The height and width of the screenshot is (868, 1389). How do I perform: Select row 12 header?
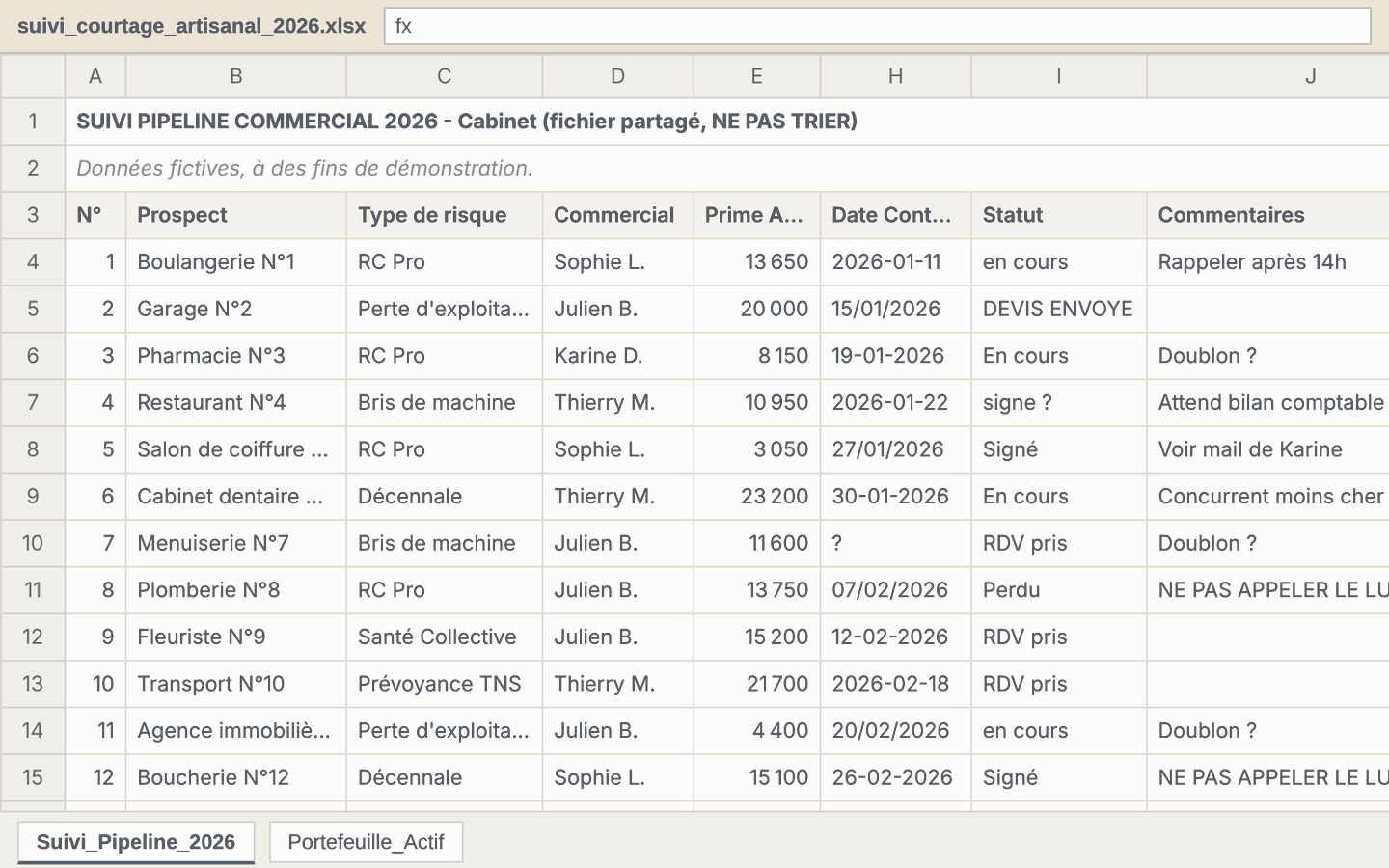pyautogui.click(x=33, y=637)
